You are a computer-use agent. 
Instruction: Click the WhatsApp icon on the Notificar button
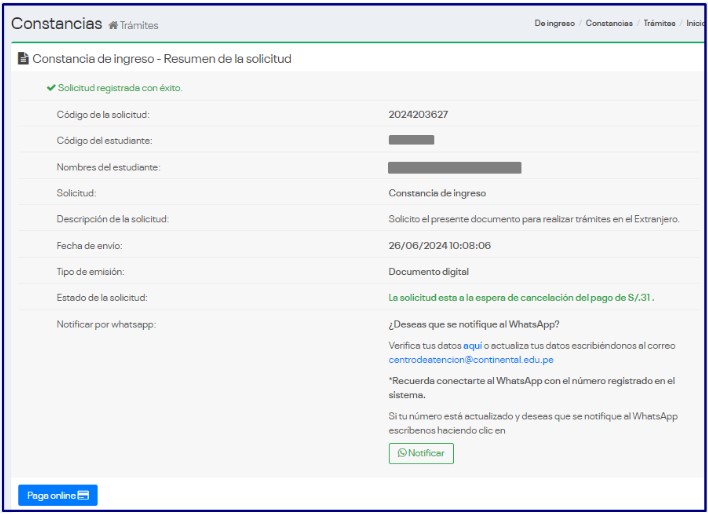(x=402, y=453)
